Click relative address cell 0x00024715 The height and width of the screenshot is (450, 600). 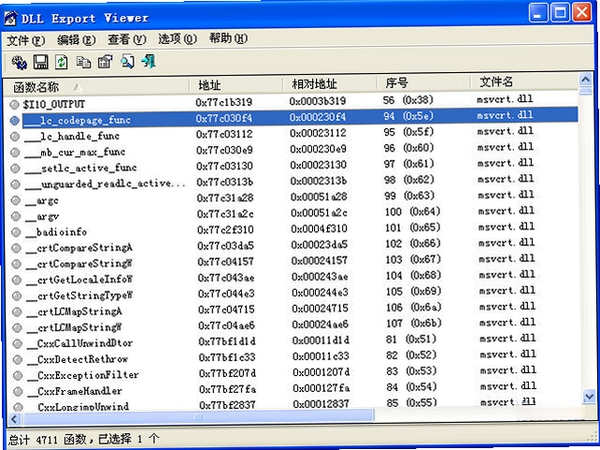point(320,308)
